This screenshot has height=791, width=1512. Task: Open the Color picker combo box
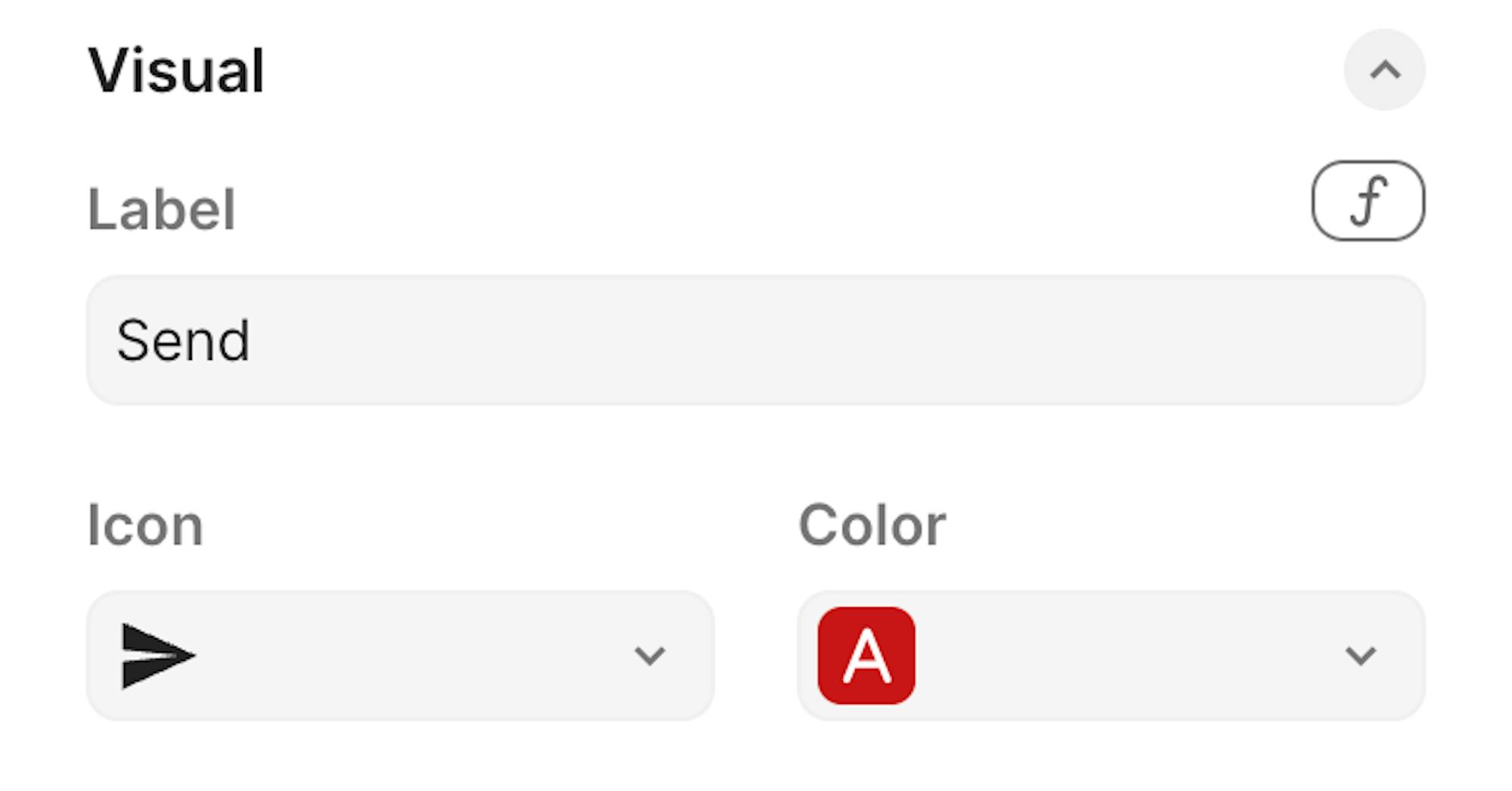1111,656
